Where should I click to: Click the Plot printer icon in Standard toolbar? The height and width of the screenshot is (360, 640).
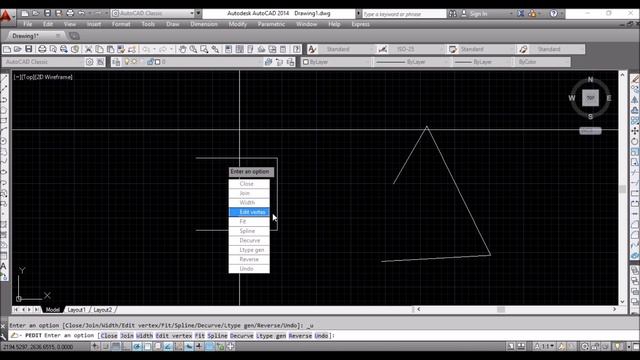(42, 49)
